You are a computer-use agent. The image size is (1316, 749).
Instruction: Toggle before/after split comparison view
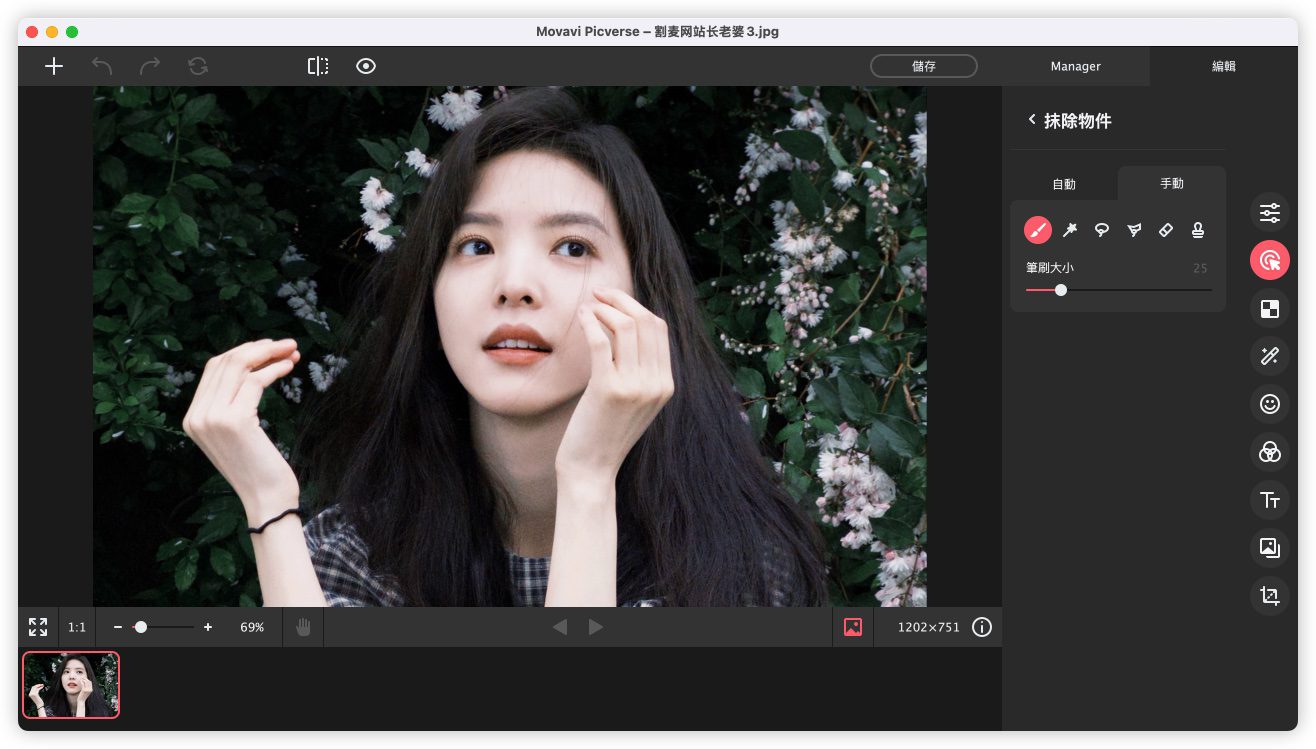pos(318,66)
